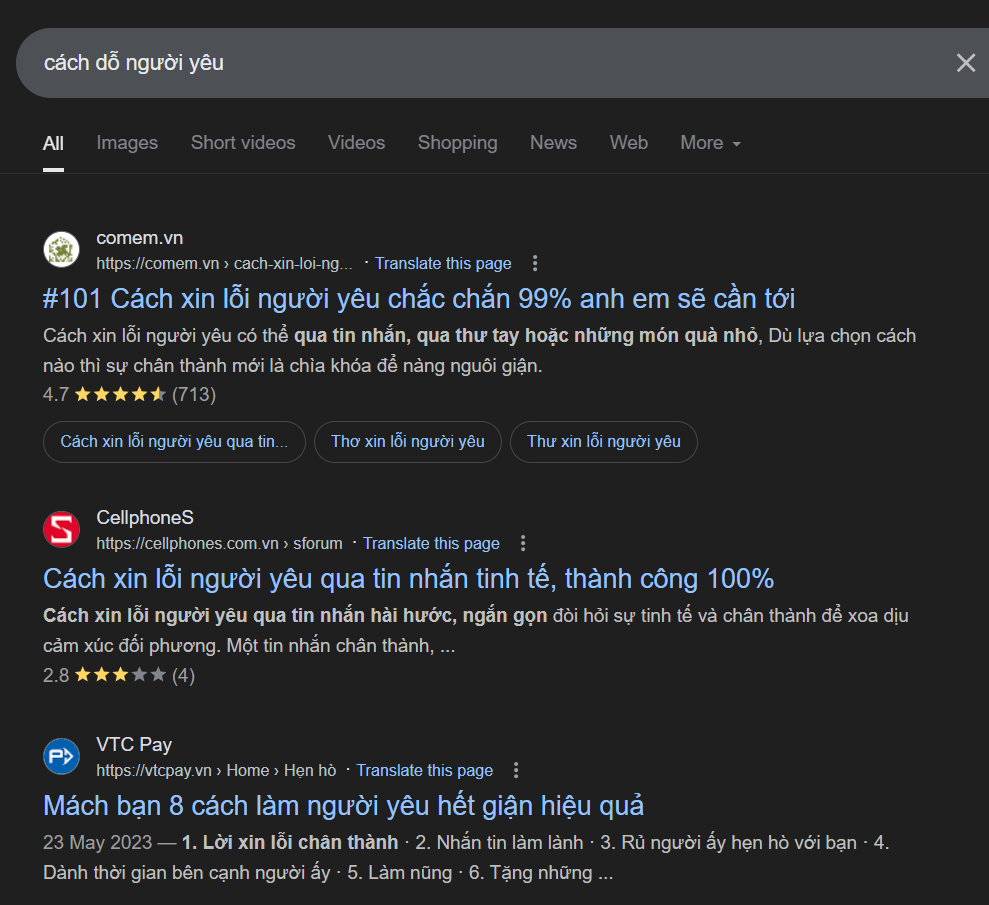Expand the More search filters dropdown

(710, 143)
